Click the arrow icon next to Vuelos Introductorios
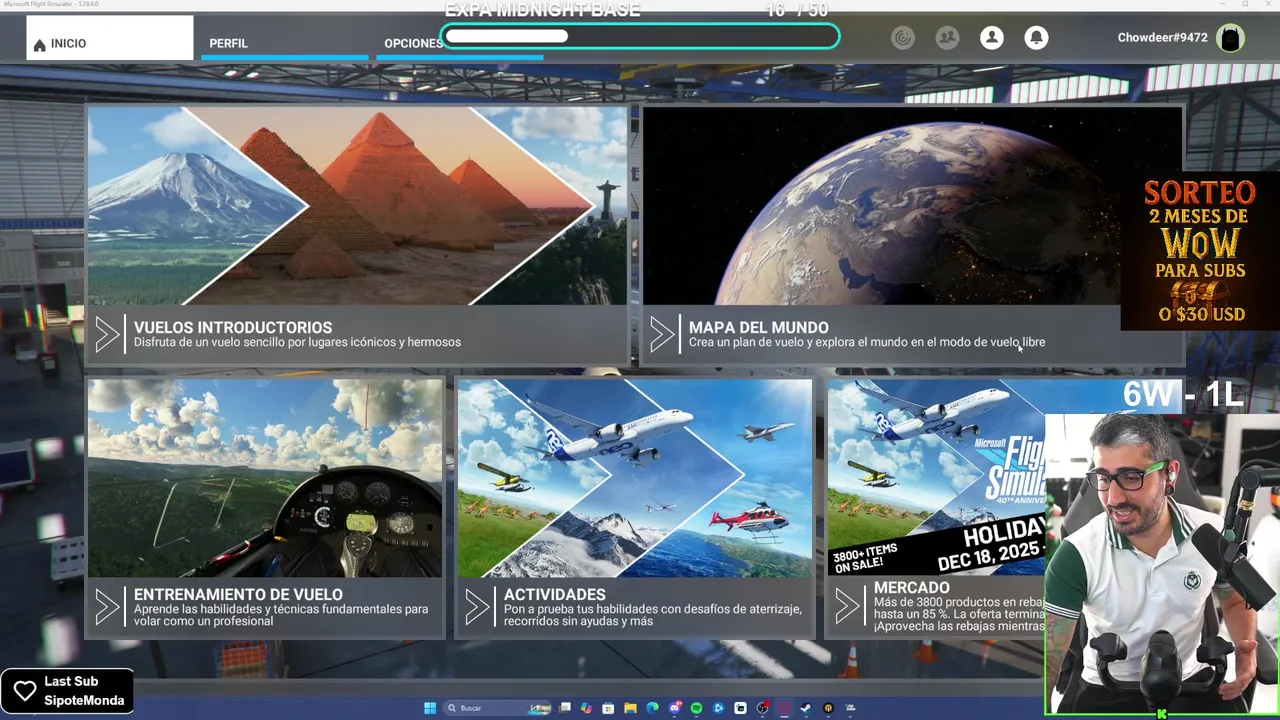The height and width of the screenshot is (720, 1280). [107, 334]
